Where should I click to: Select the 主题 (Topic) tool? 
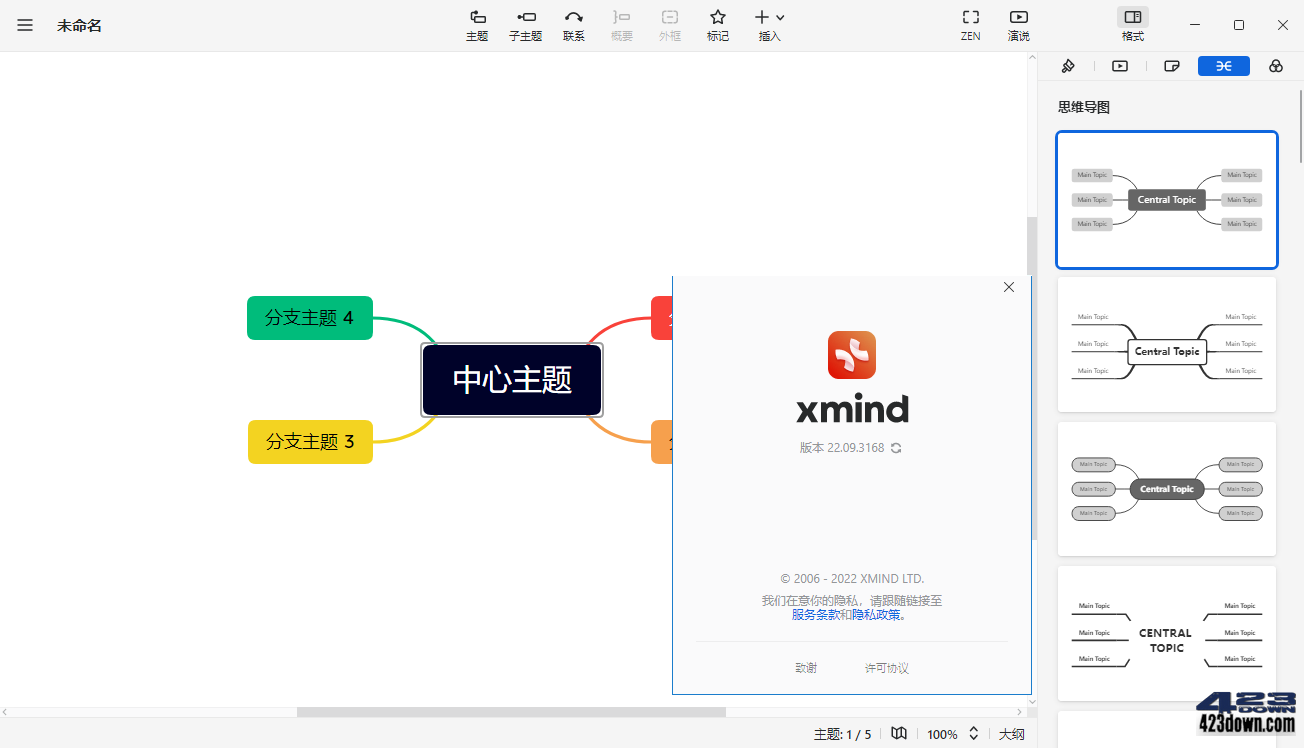[477, 25]
